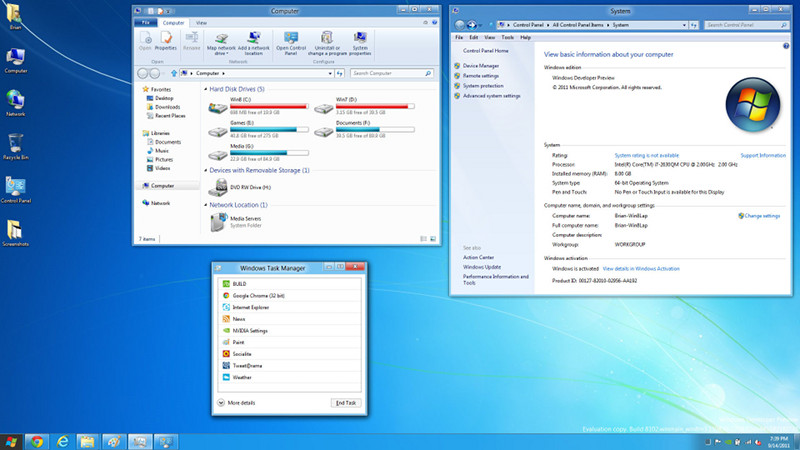This screenshot has width=800, height=450.
Task: Select Win7 (D:) drive
Action: click(x=364, y=106)
